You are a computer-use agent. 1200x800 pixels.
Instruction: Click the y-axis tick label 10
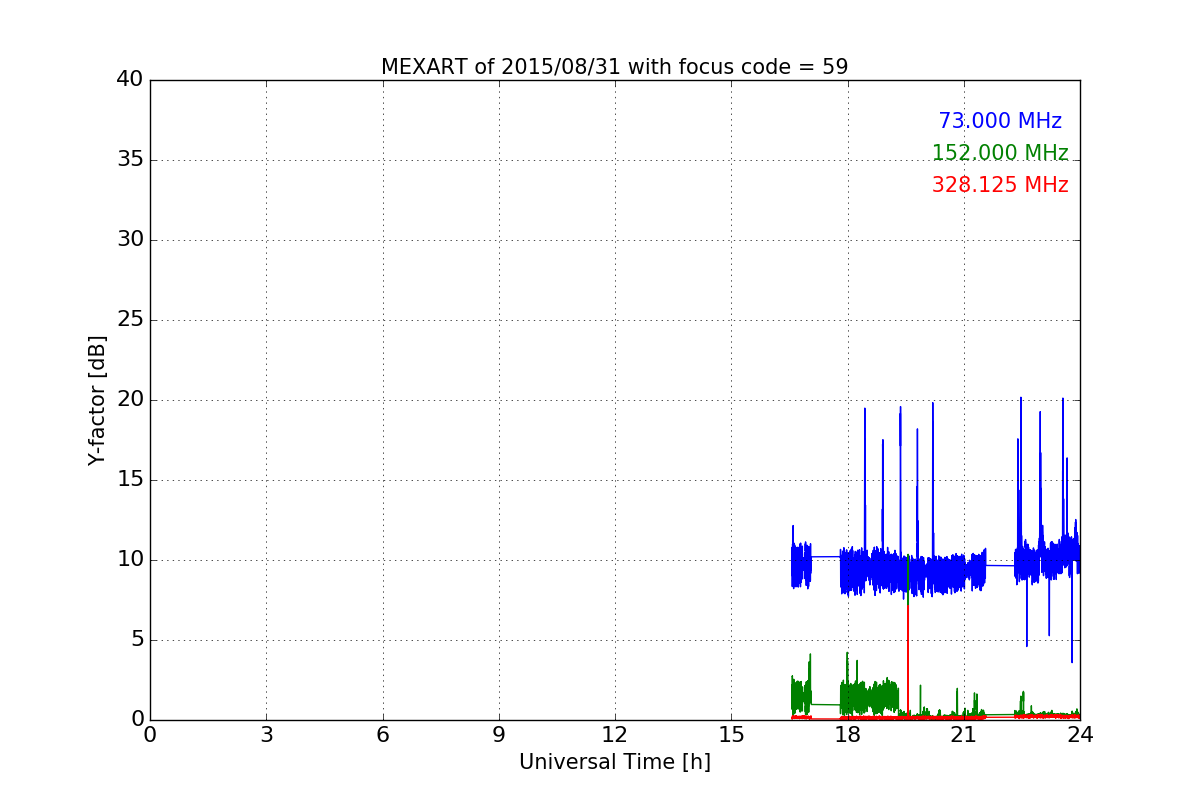tap(130, 560)
